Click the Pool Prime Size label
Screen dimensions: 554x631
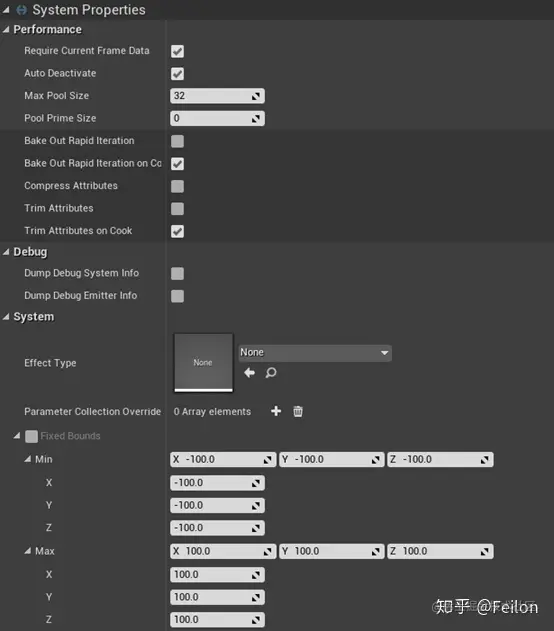[x=60, y=118]
